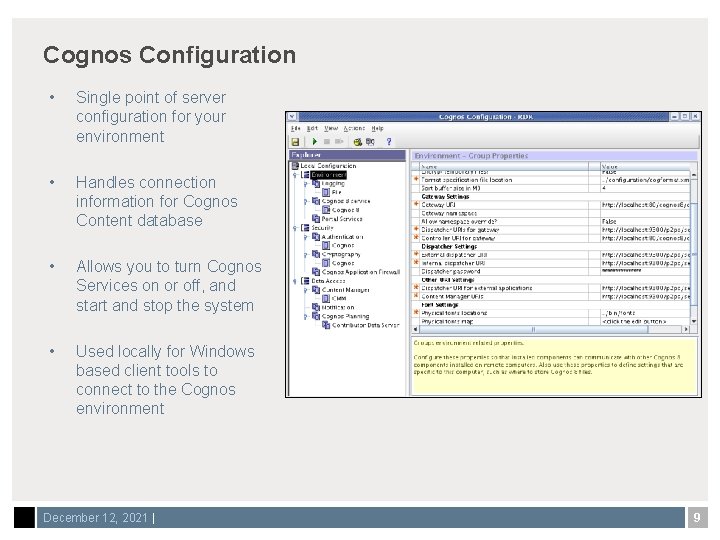Collapse the Environment tree node
Viewport: 720px width, 540px height.
[295, 175]
